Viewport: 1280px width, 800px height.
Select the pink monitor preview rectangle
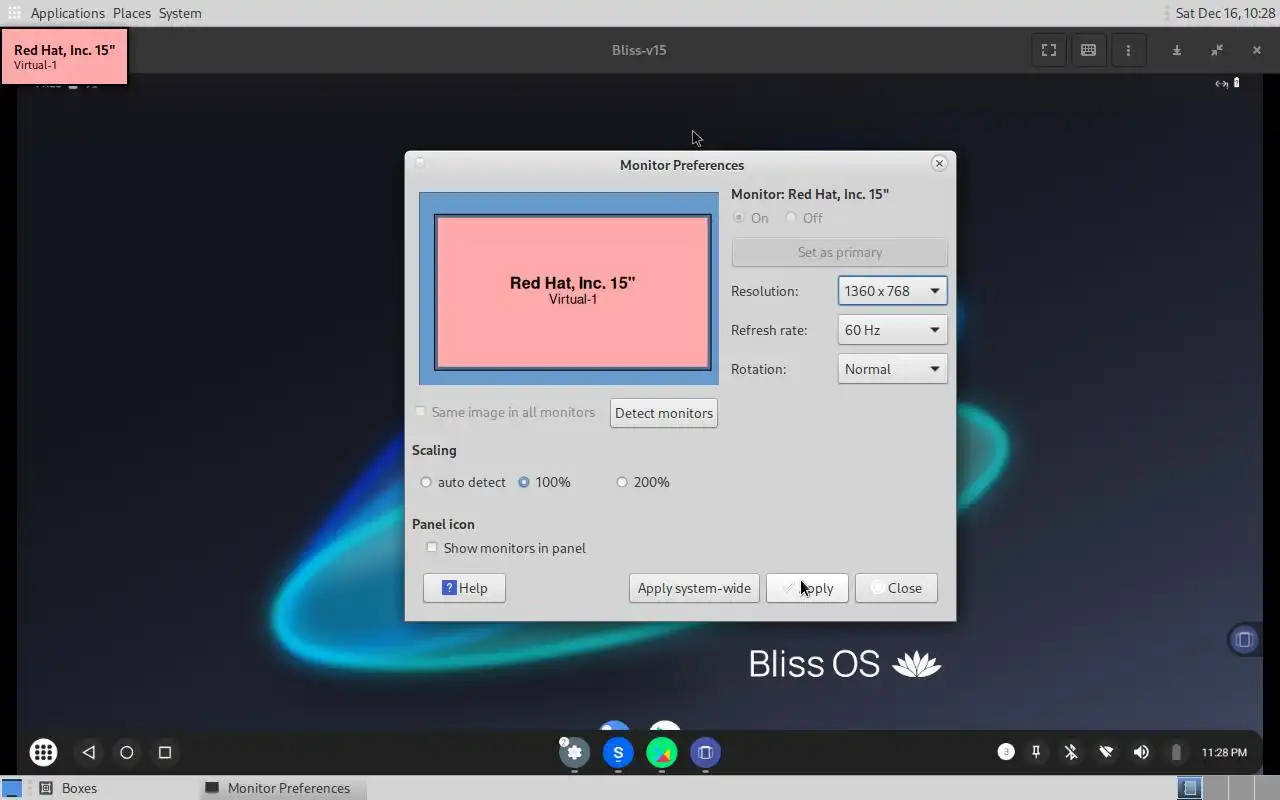[573, 292]
